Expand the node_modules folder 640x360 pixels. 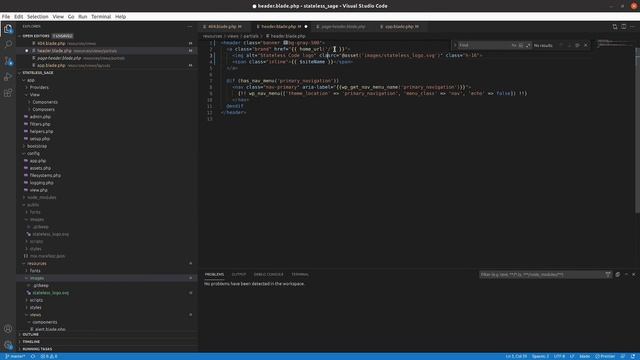coord(42,198)
